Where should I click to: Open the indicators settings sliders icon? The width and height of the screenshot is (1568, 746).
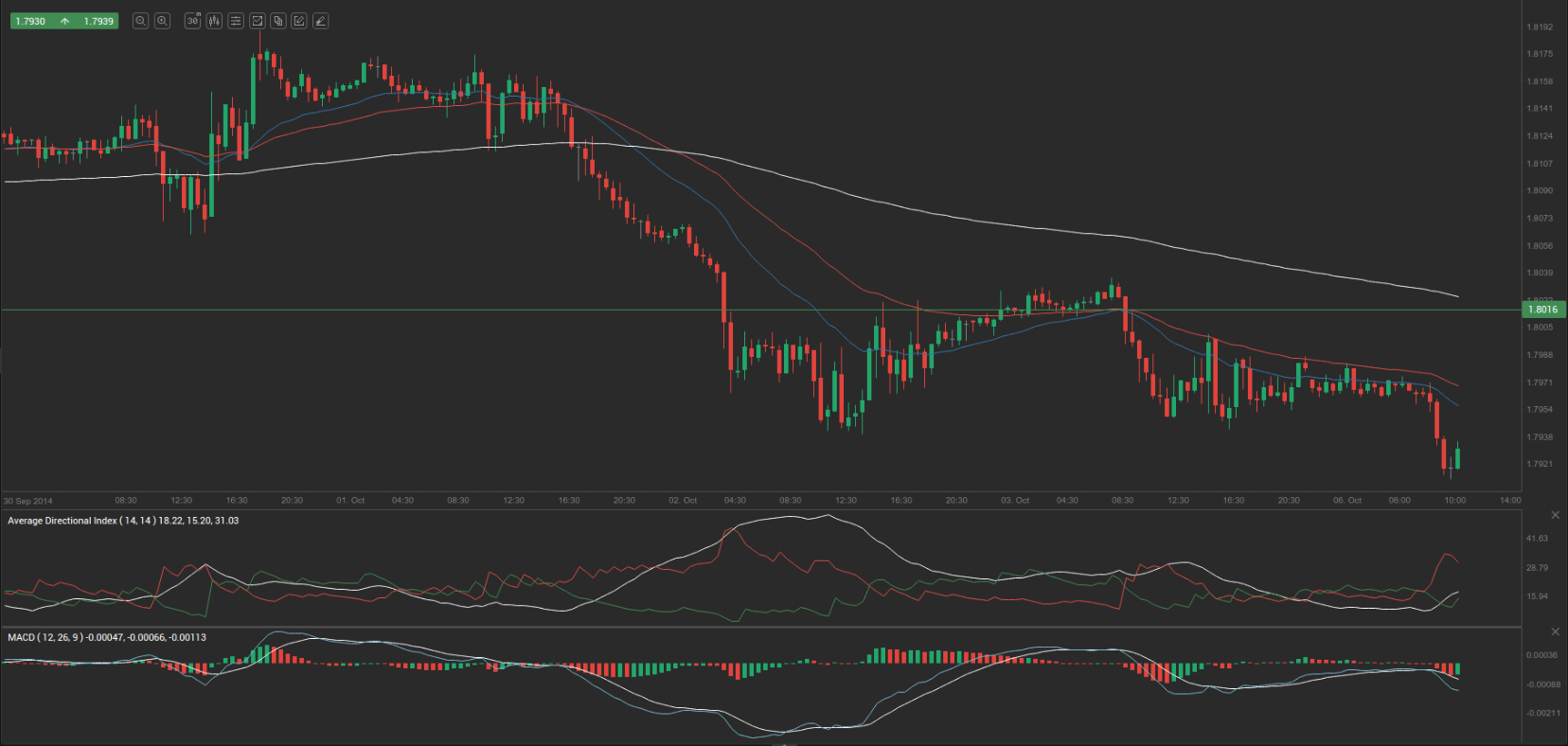(x=236, y=21)
